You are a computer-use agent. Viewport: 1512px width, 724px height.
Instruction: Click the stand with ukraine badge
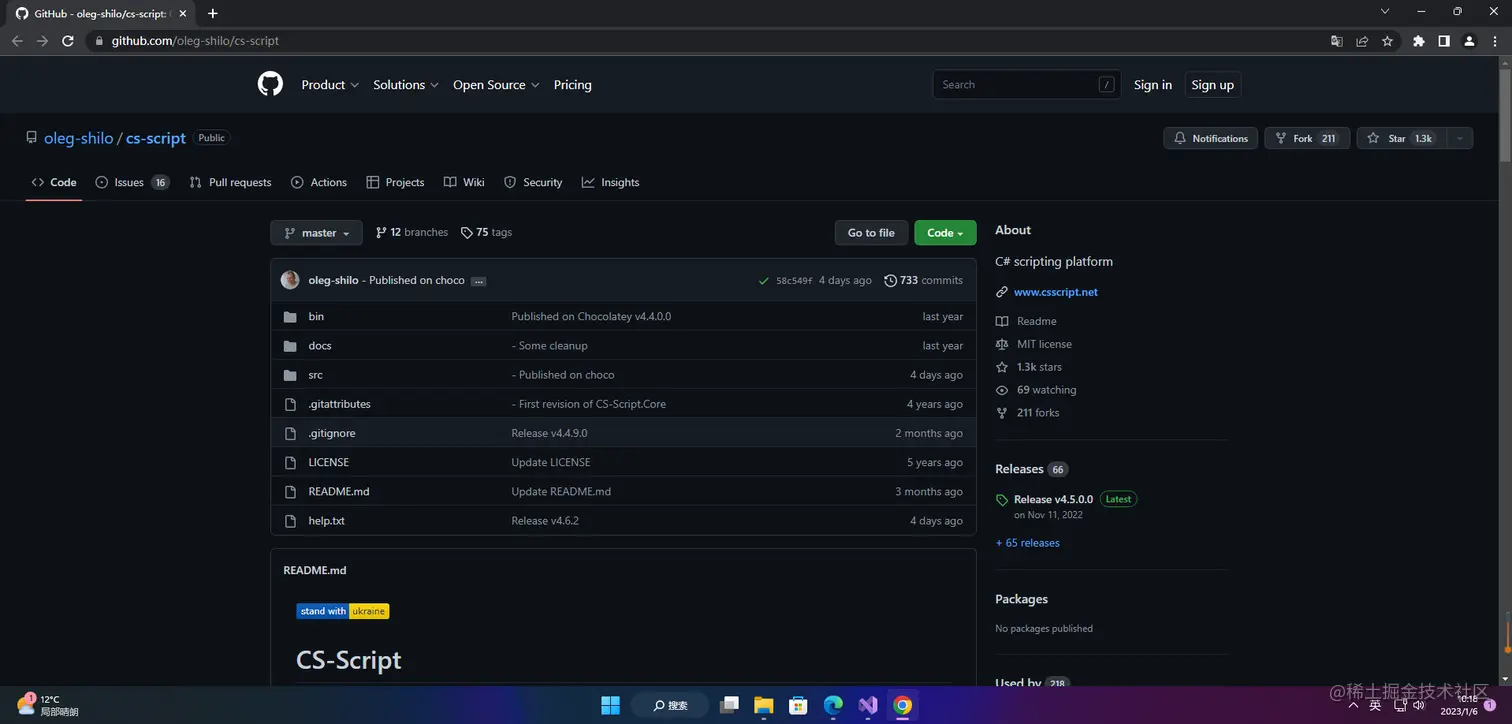click(x=342, y=611)
